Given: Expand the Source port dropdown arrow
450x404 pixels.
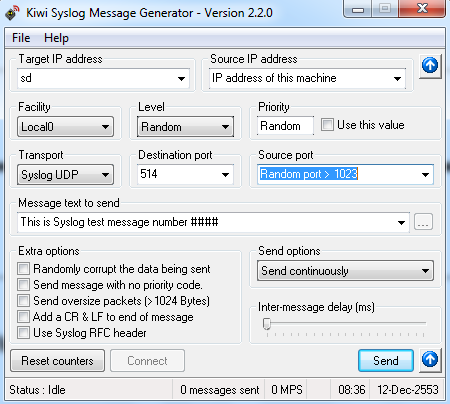Looking at the screenshot, I should point(425,175).
